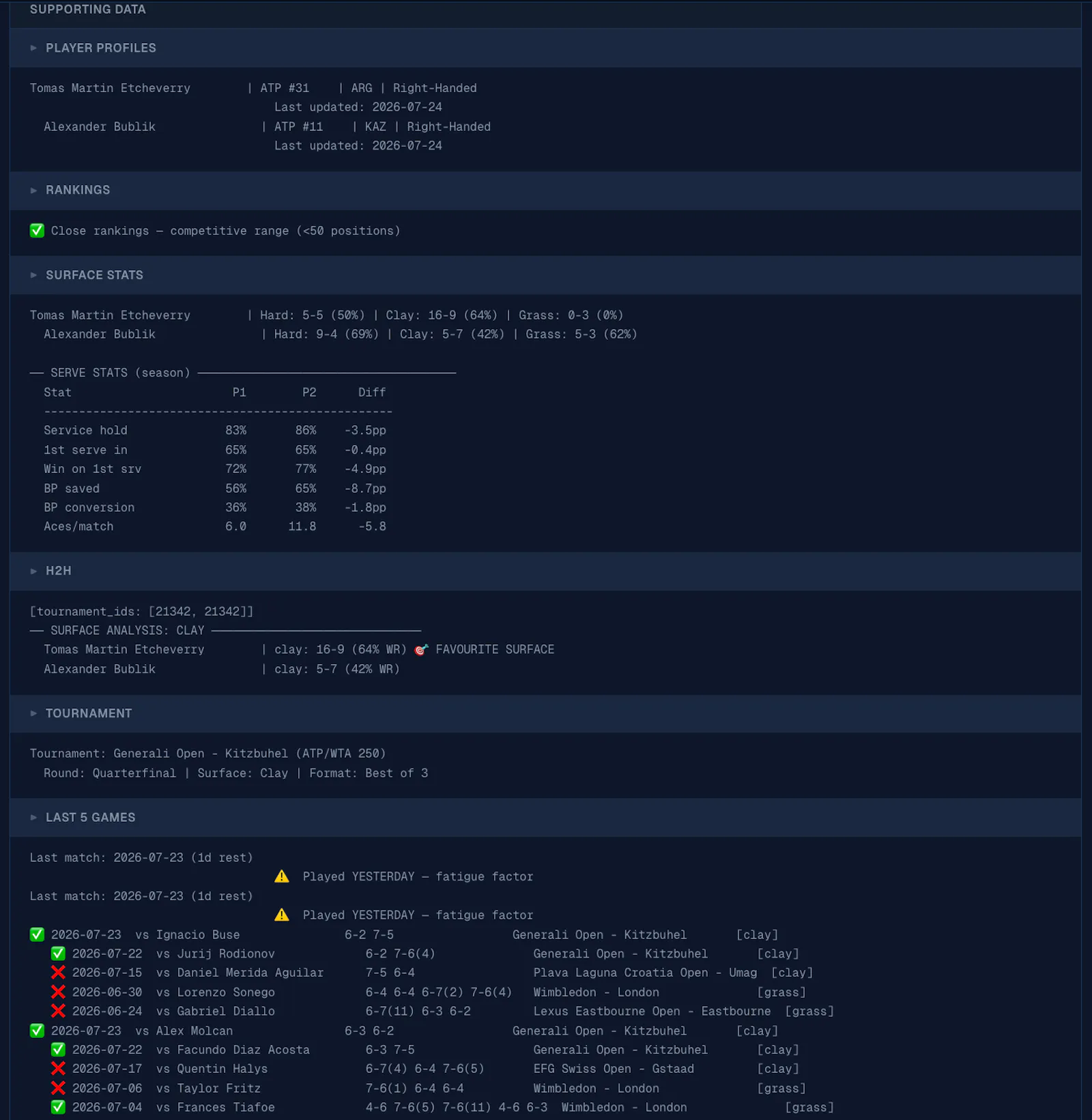Select Alexander Bublik in player profiles
This screenshot has height=1120, width=1092.
100,127
